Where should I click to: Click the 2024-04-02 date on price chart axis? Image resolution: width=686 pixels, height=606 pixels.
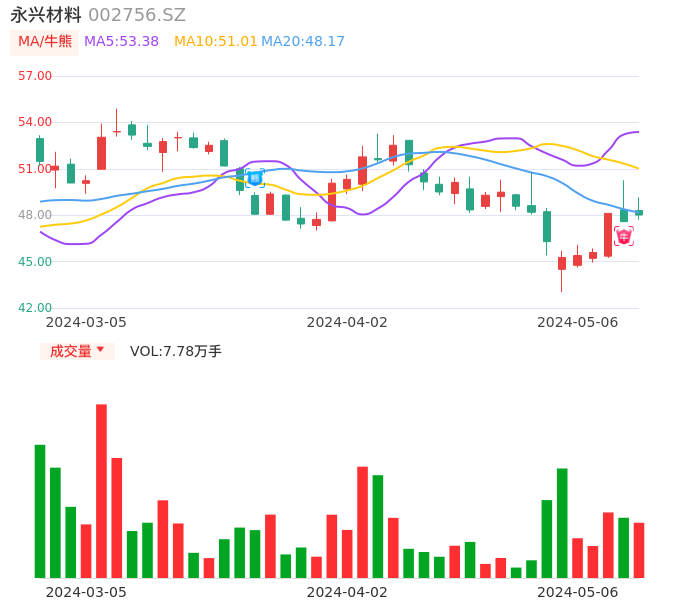pos(346,322)
